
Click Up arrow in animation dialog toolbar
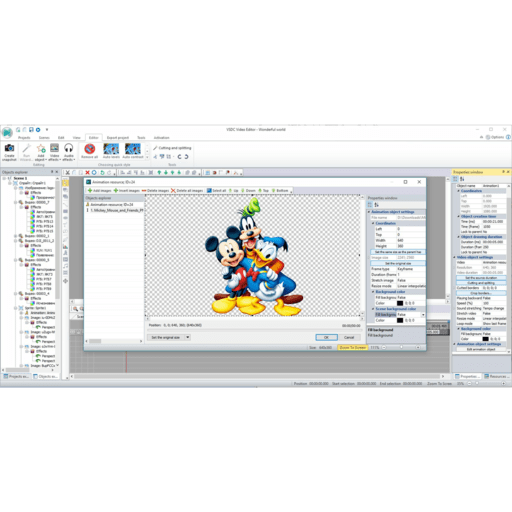pyautogui.click(x=233, y=191)
